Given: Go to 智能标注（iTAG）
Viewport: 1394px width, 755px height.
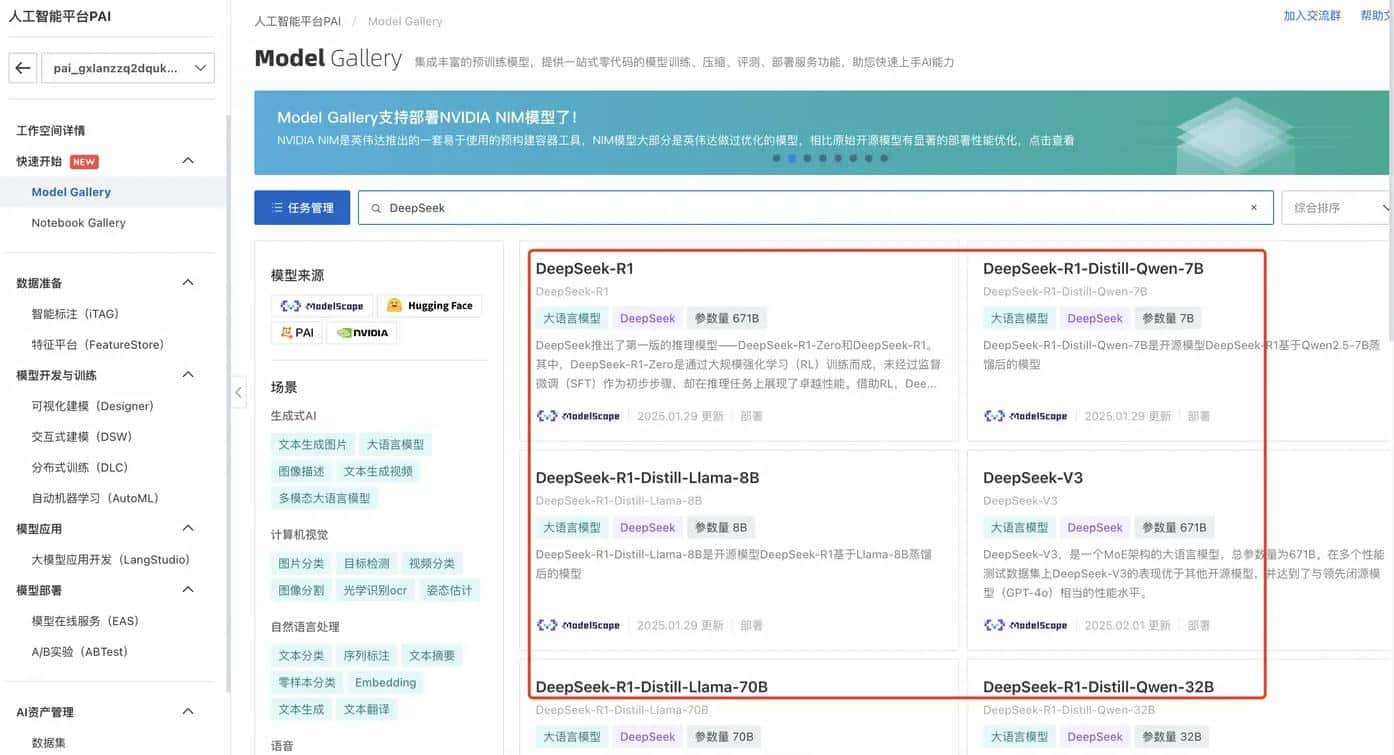Looking at the screenshot, I should 75,314.
